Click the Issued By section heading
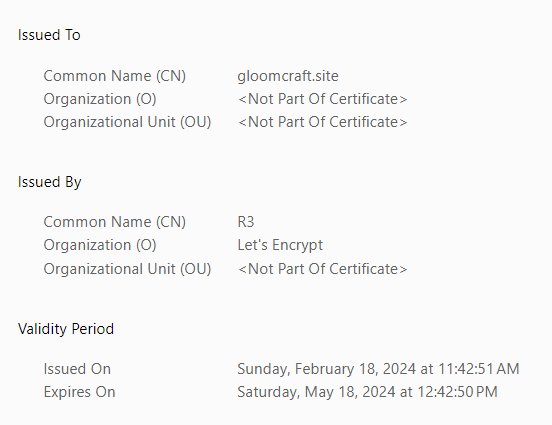 coord(50,182)
